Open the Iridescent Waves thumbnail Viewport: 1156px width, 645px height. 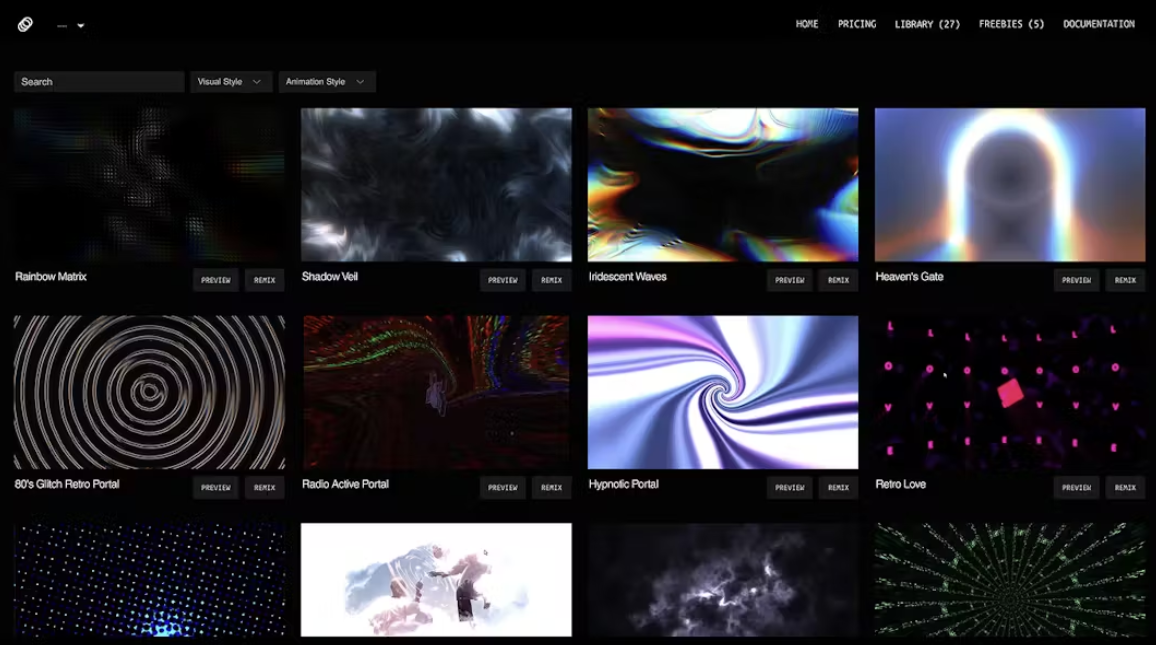(x=722, y=185)
